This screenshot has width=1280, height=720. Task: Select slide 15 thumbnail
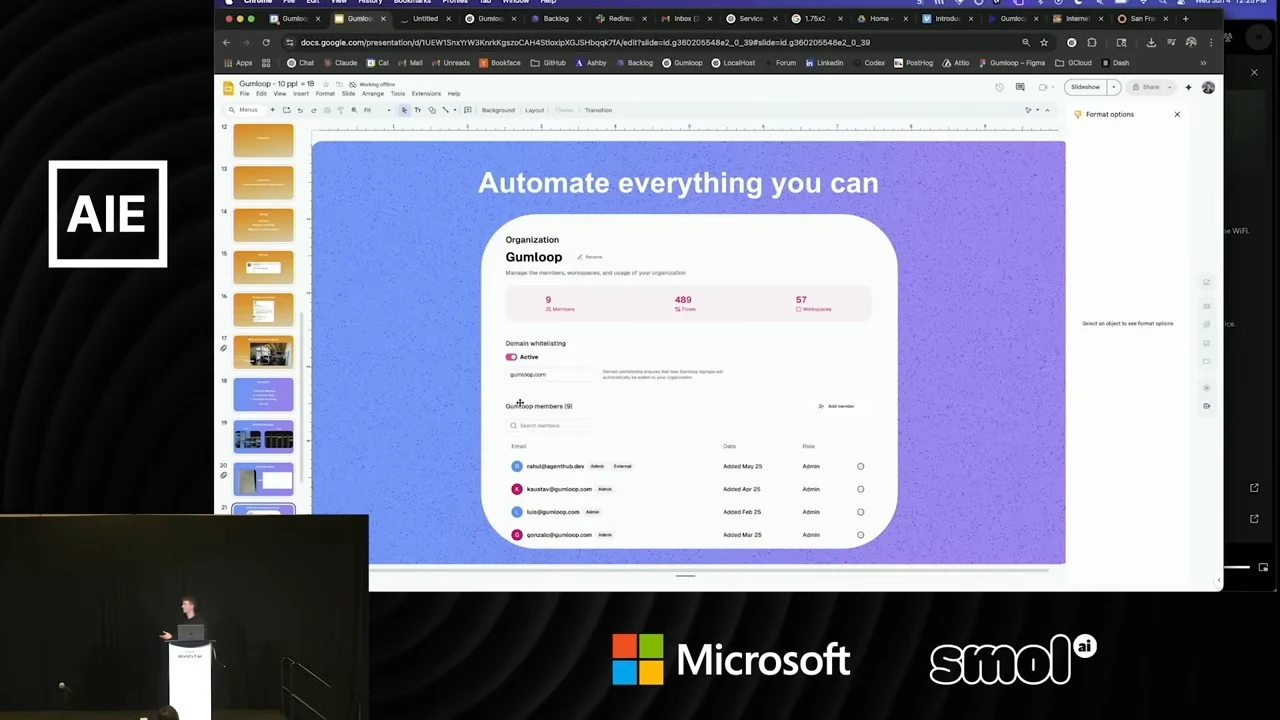tap(264, 267)
